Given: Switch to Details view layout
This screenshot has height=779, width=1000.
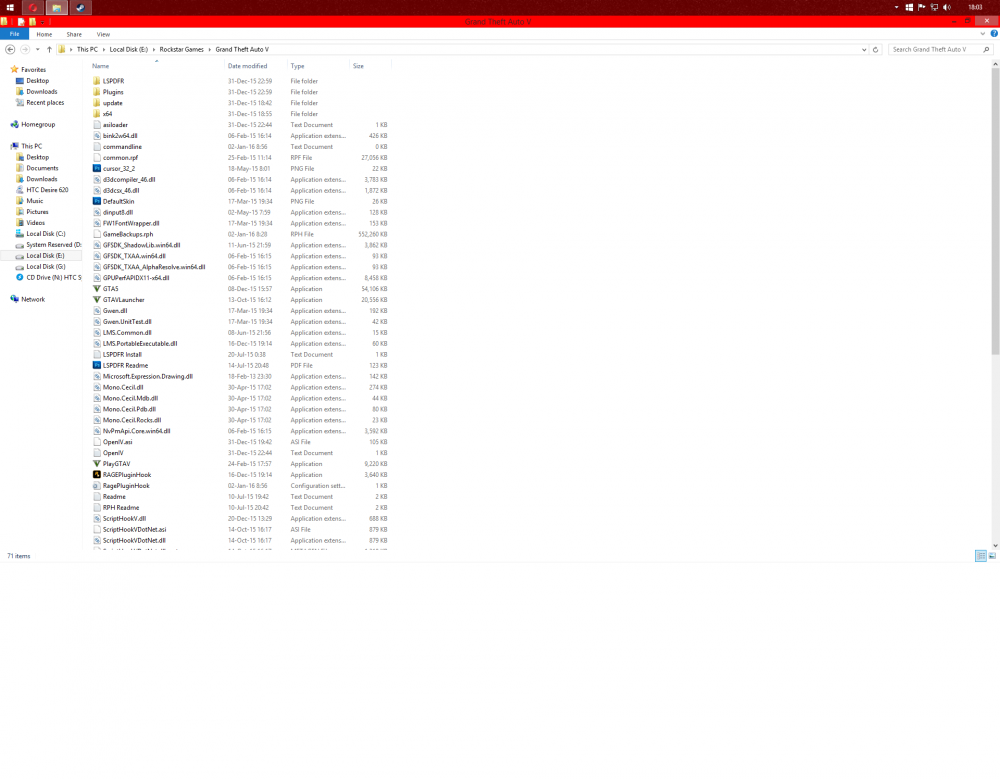Looking at the screenshot, I should [981, 556].
